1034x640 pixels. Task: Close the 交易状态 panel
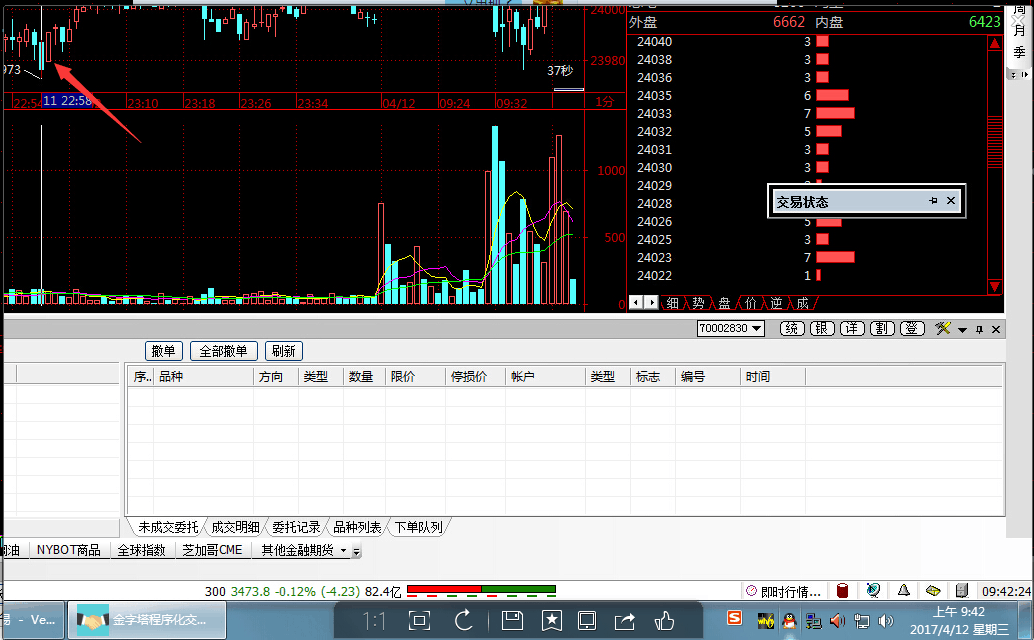[x=951, y=201]
